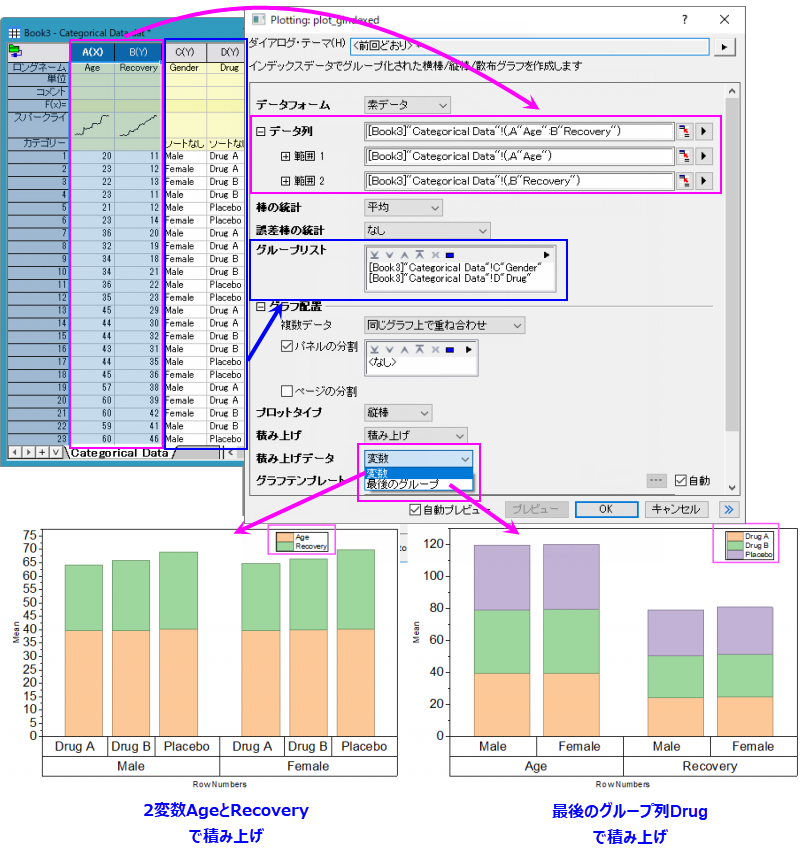Viewport: 800px width, 852px height.
Task: Open add-column arrow in パネルの分割 list
Action: click(468, 350)
